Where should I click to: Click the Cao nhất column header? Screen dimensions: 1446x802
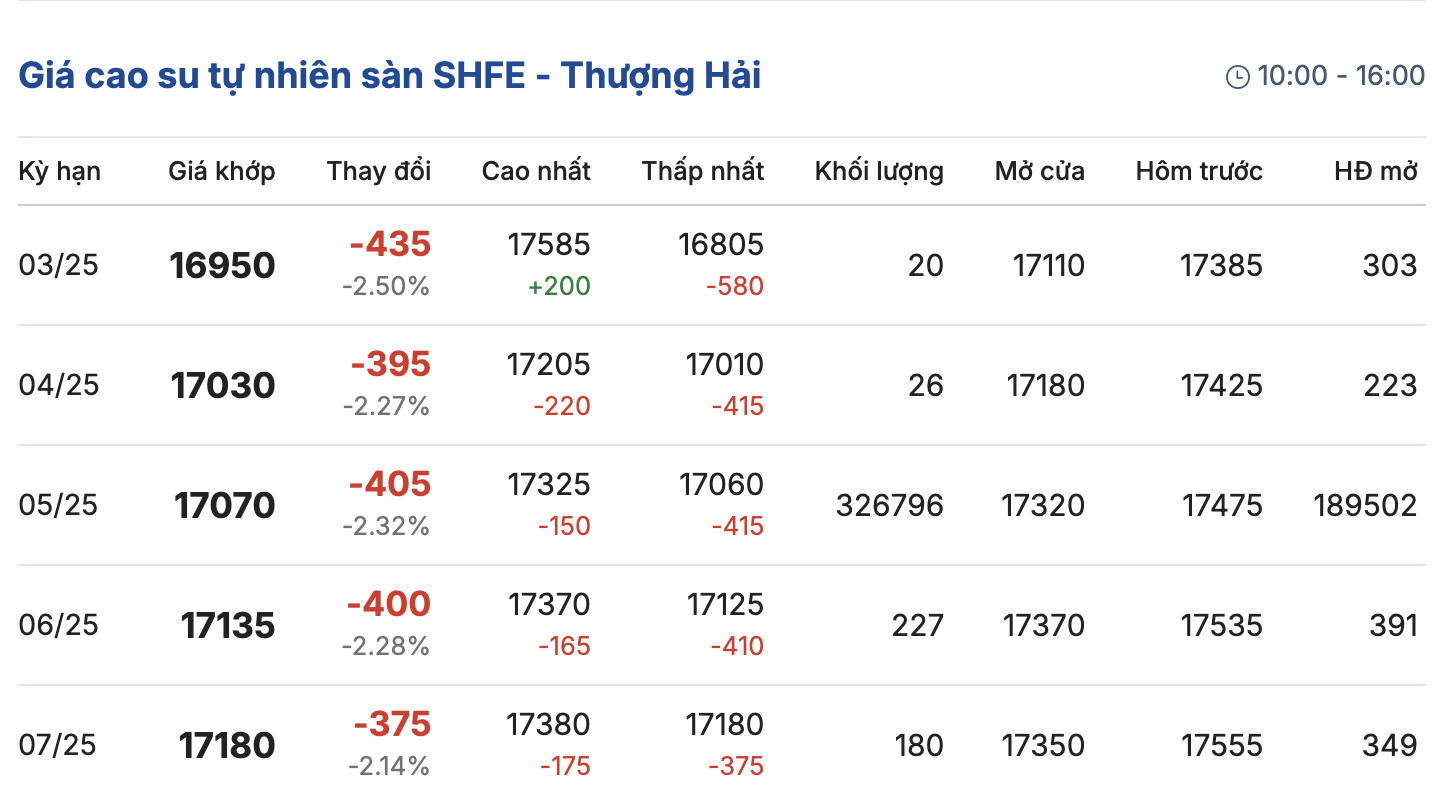coord(536,171)
